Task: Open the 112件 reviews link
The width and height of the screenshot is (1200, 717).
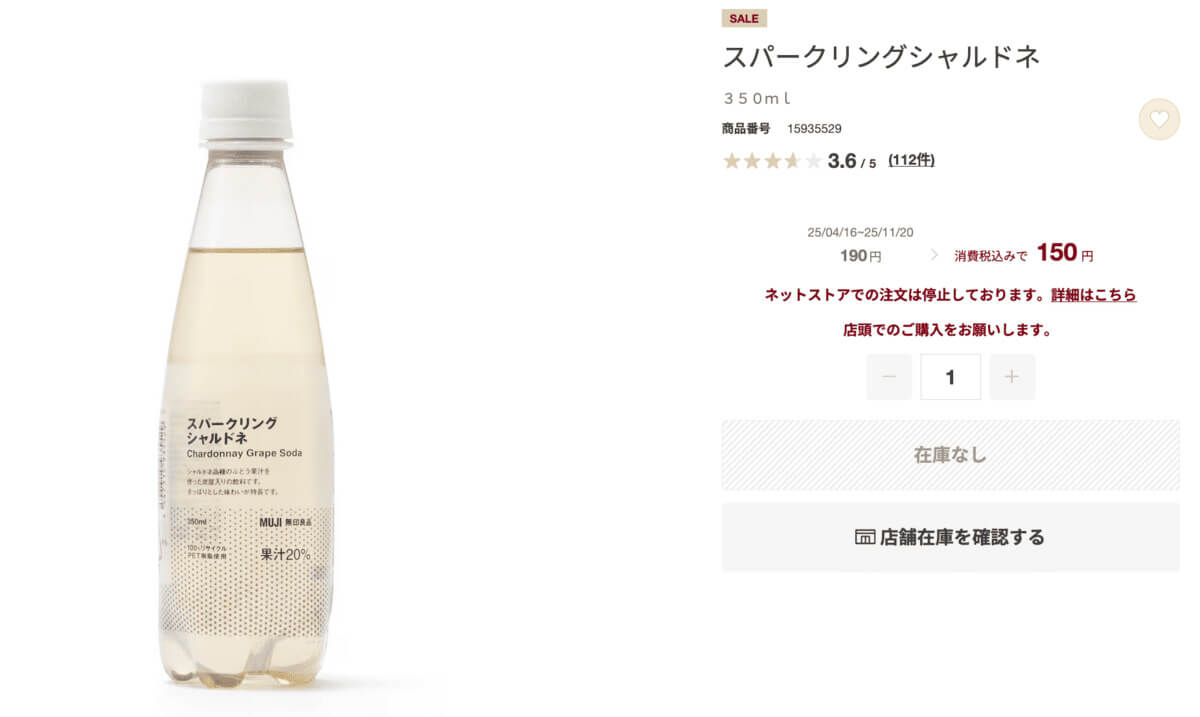Action: [911, 160]
